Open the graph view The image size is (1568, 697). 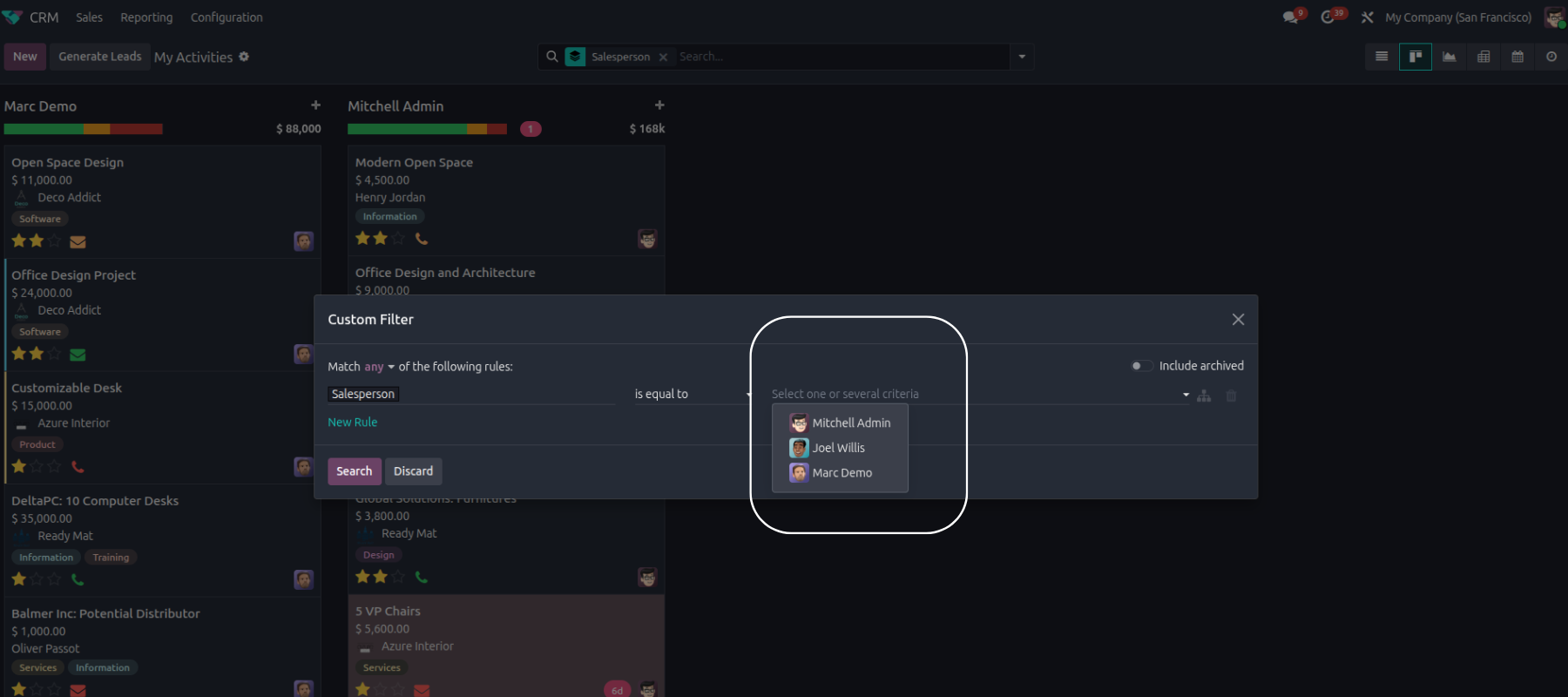click(x=1450, y=57)
